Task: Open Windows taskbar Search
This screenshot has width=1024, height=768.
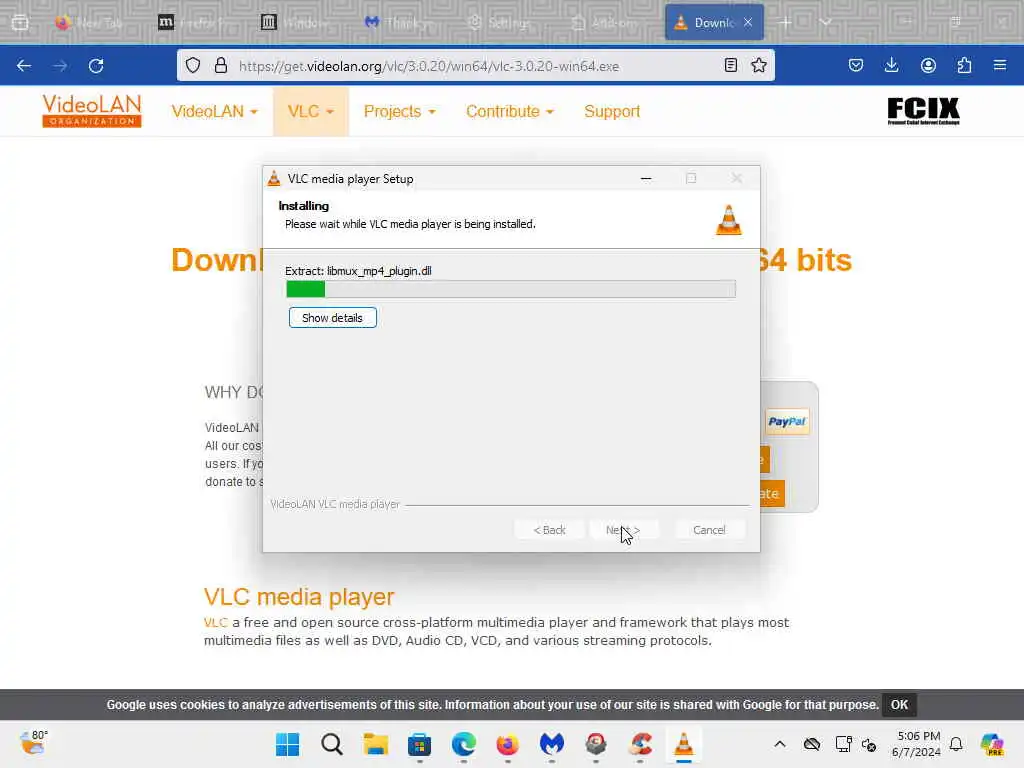Action: (332, 744)
